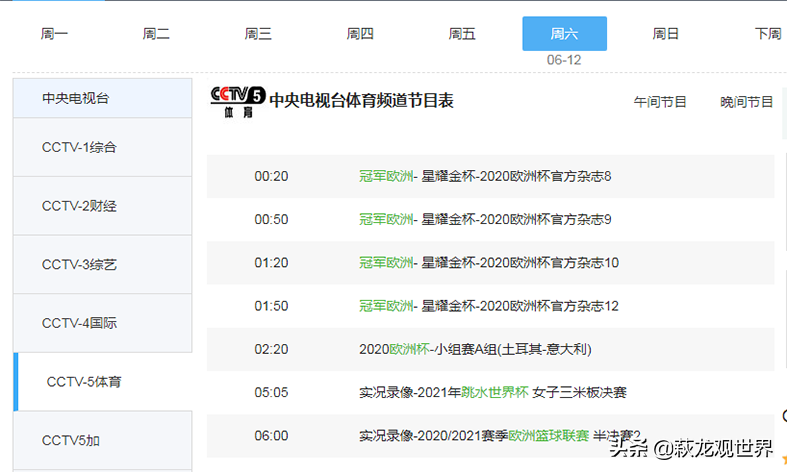The width and height of the screenshot is (787, 472).
Task: Click the 星耀金杯-2020欧洲杯官方杂志10 title
Action: point(520,263)
